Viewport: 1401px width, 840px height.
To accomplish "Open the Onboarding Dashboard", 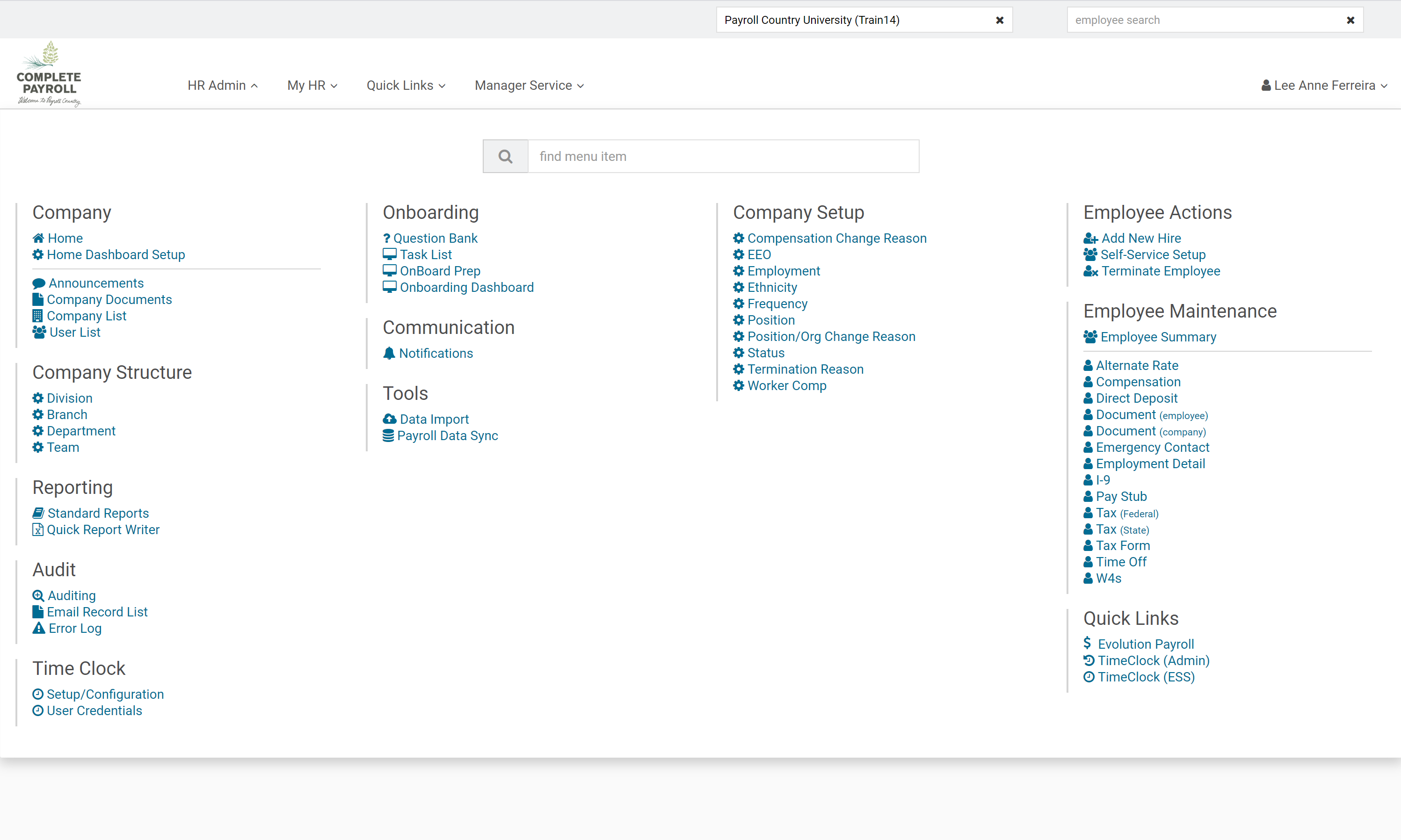I will pos(467,288).
